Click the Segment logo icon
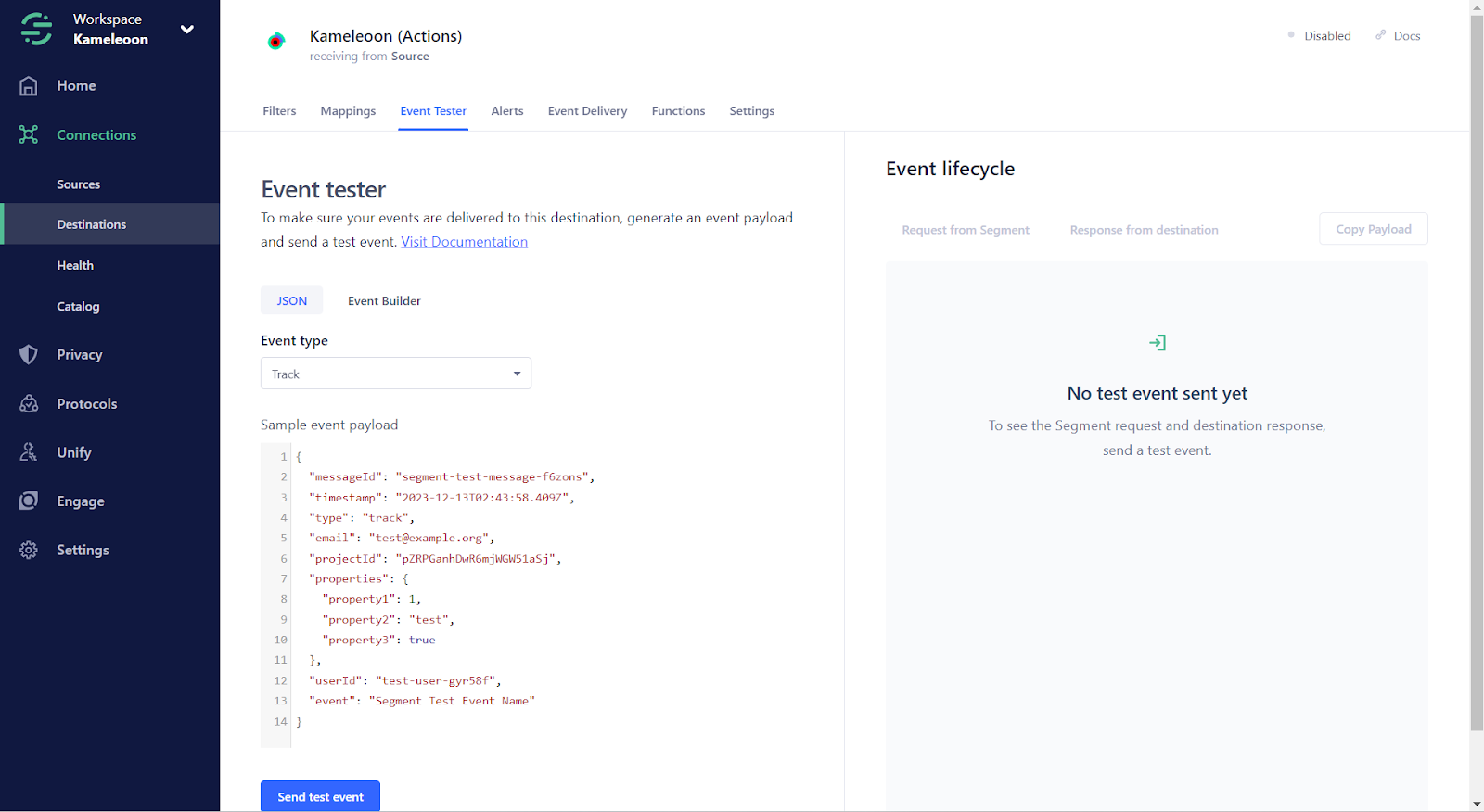The height and width of the screenshot is (812, 1484). (x=37, y=29)
